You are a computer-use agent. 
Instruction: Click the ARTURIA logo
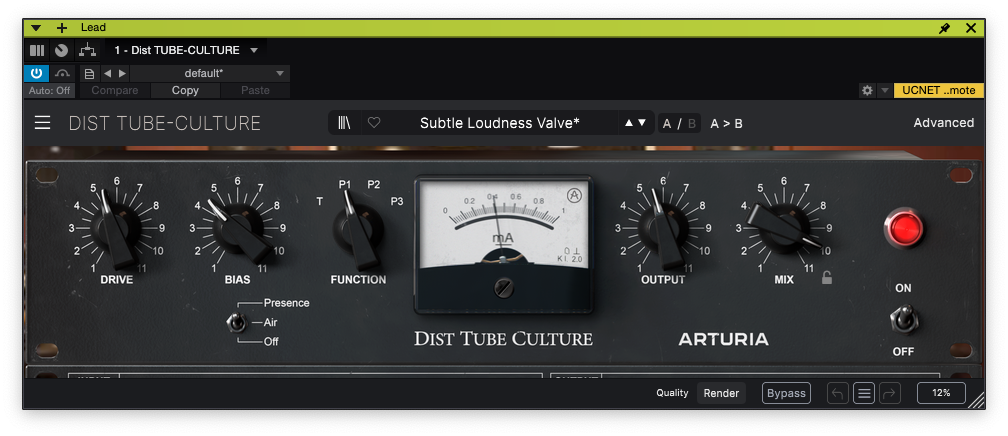pos(723,339)
